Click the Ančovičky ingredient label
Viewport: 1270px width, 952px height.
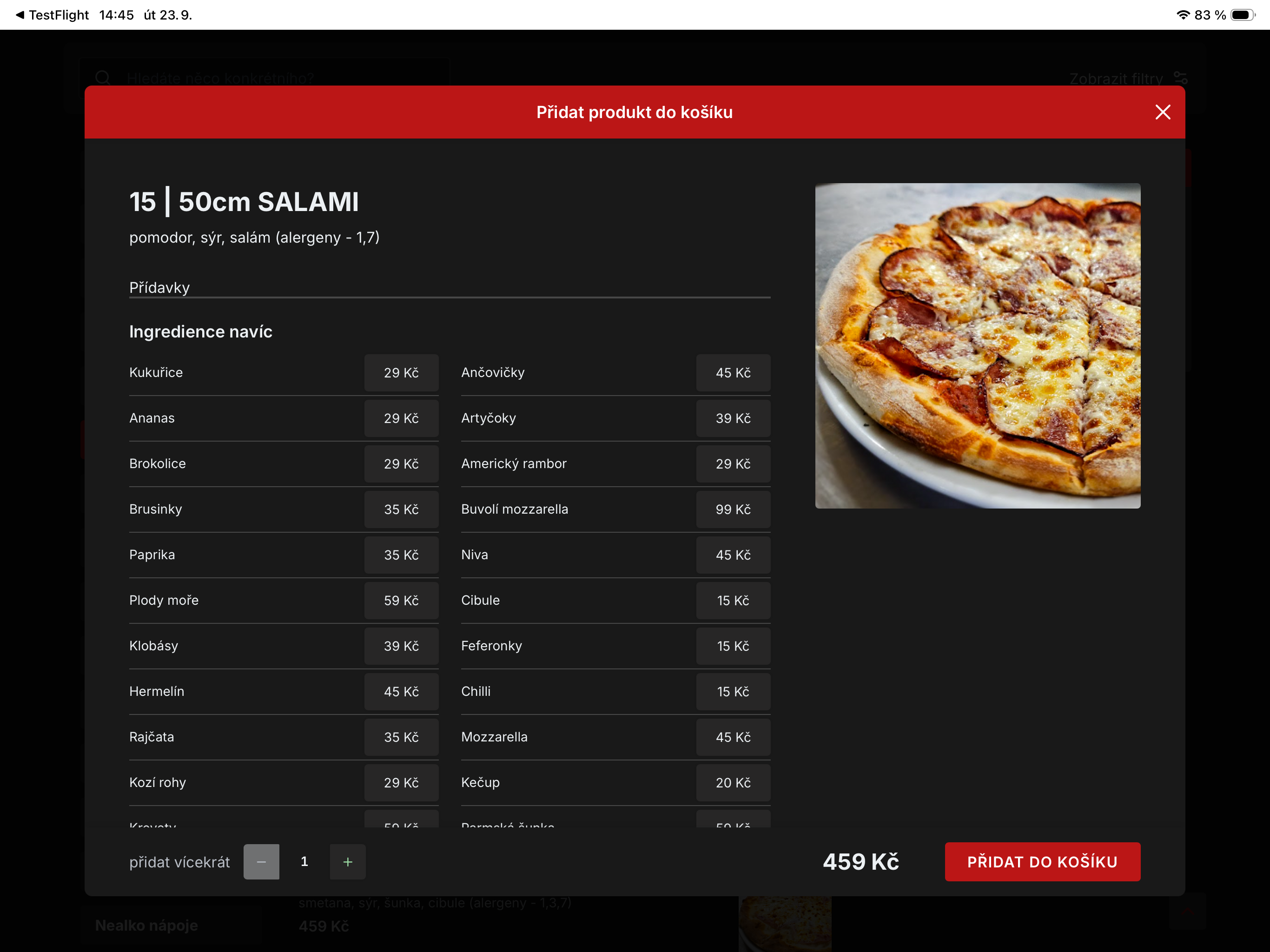[493, 373]
